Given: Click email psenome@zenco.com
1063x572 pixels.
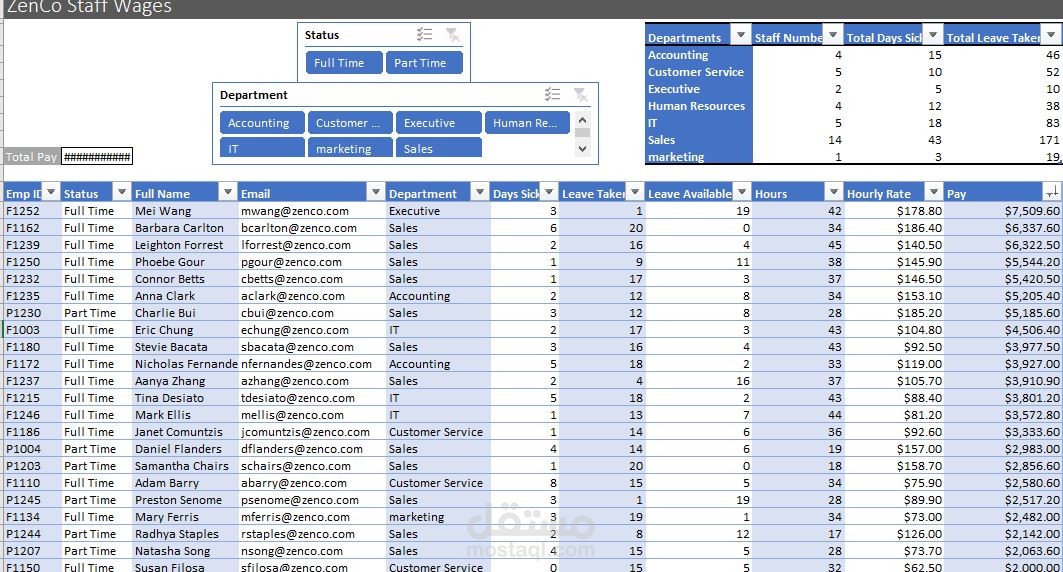Looking at the screenshot, I should (x=300, y=499).
